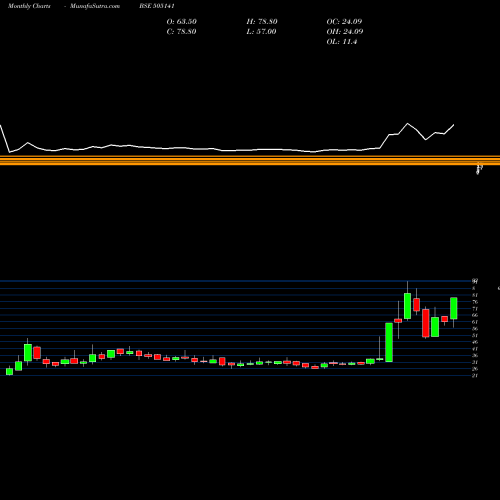
Task: Click the 31 price axis label
Action: [x=475, y=362]
